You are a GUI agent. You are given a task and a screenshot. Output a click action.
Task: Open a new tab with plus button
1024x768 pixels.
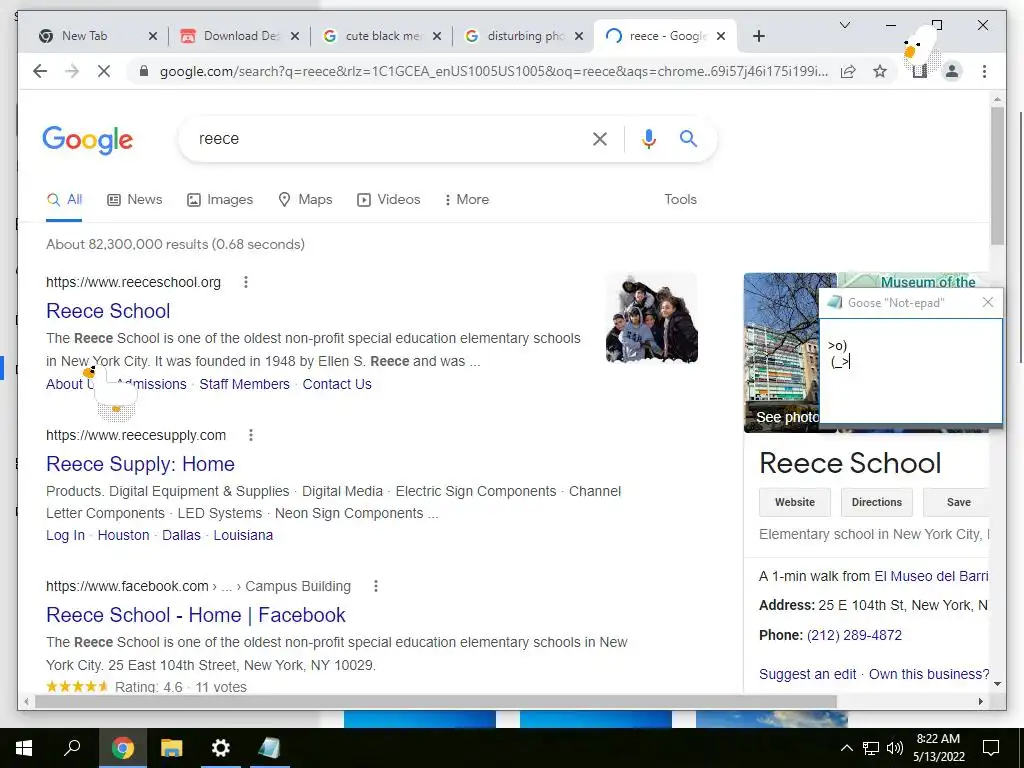tap(758, 36)
